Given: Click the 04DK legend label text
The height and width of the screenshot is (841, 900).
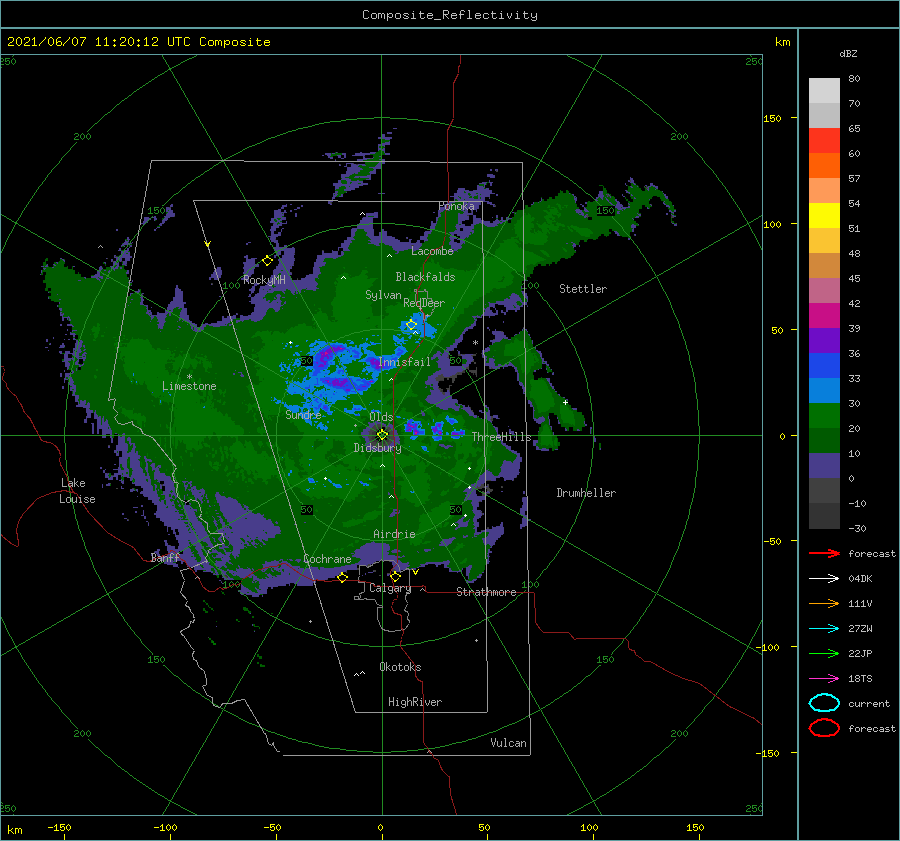Looking at the screenshot, I should point(860,579).
